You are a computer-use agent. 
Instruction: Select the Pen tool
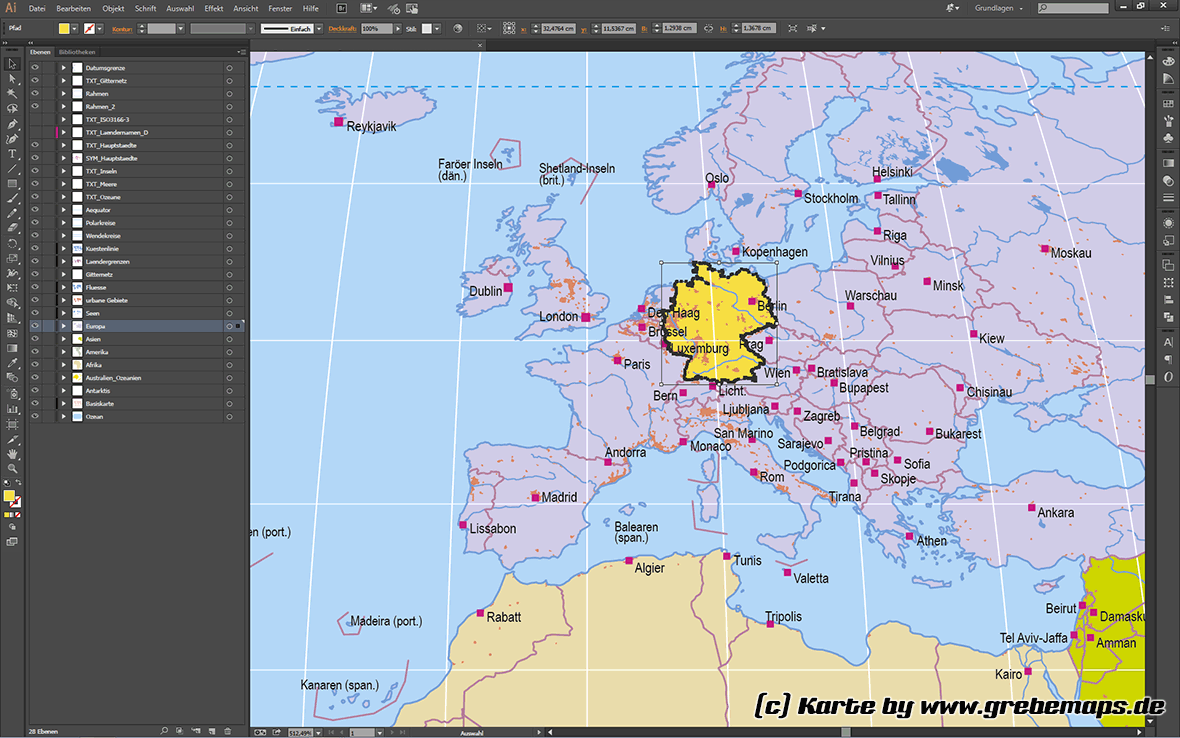point(13,124)
